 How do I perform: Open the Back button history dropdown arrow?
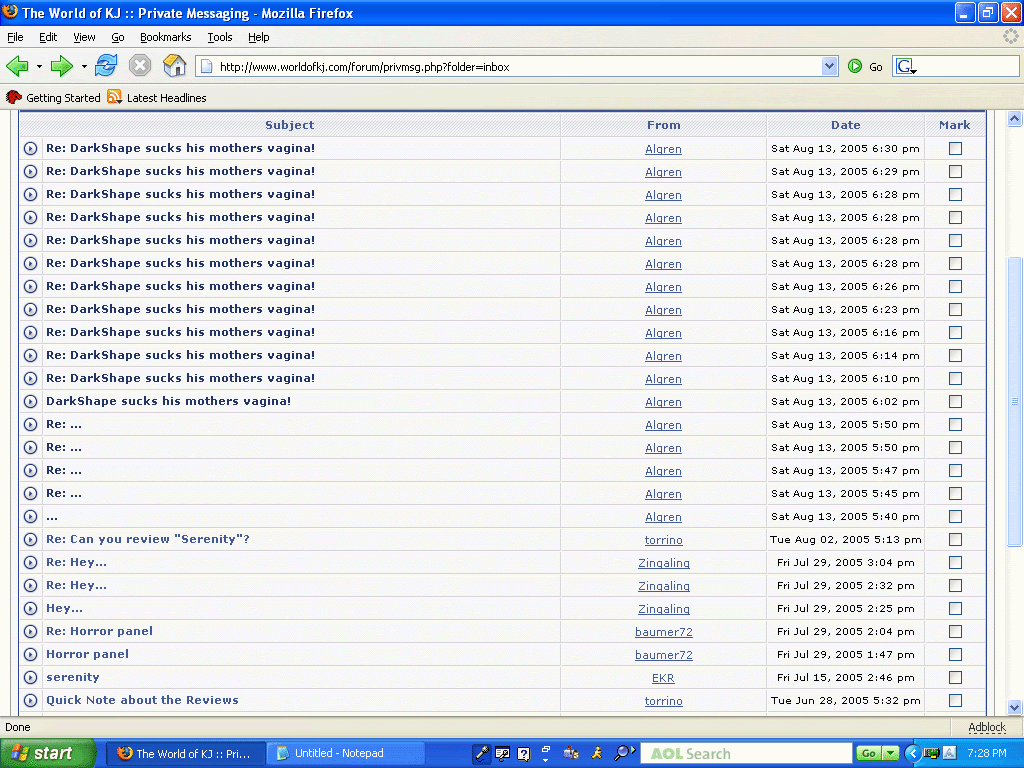coord(39,67)
